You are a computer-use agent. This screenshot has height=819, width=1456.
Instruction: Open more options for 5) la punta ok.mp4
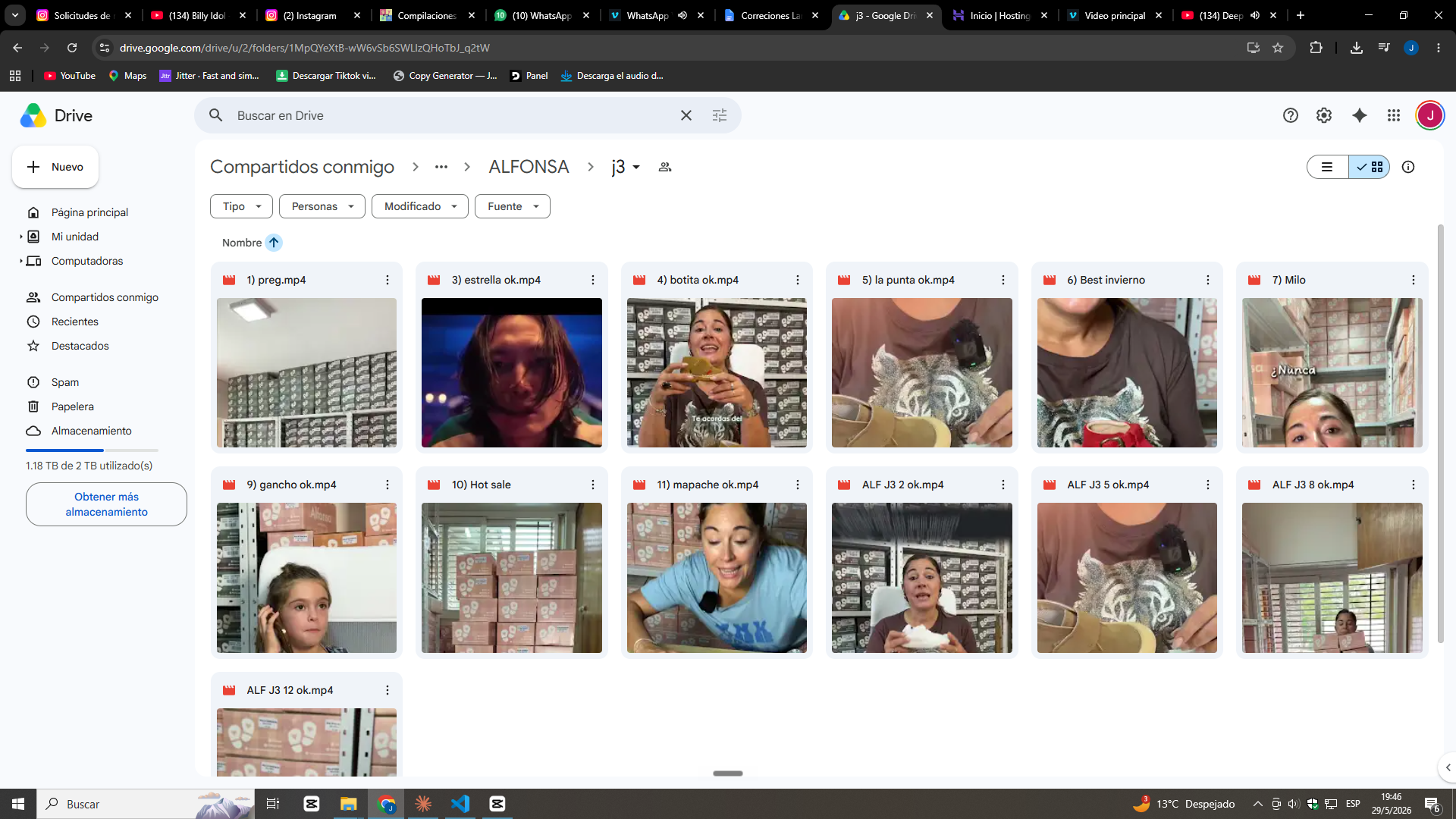1003,280
